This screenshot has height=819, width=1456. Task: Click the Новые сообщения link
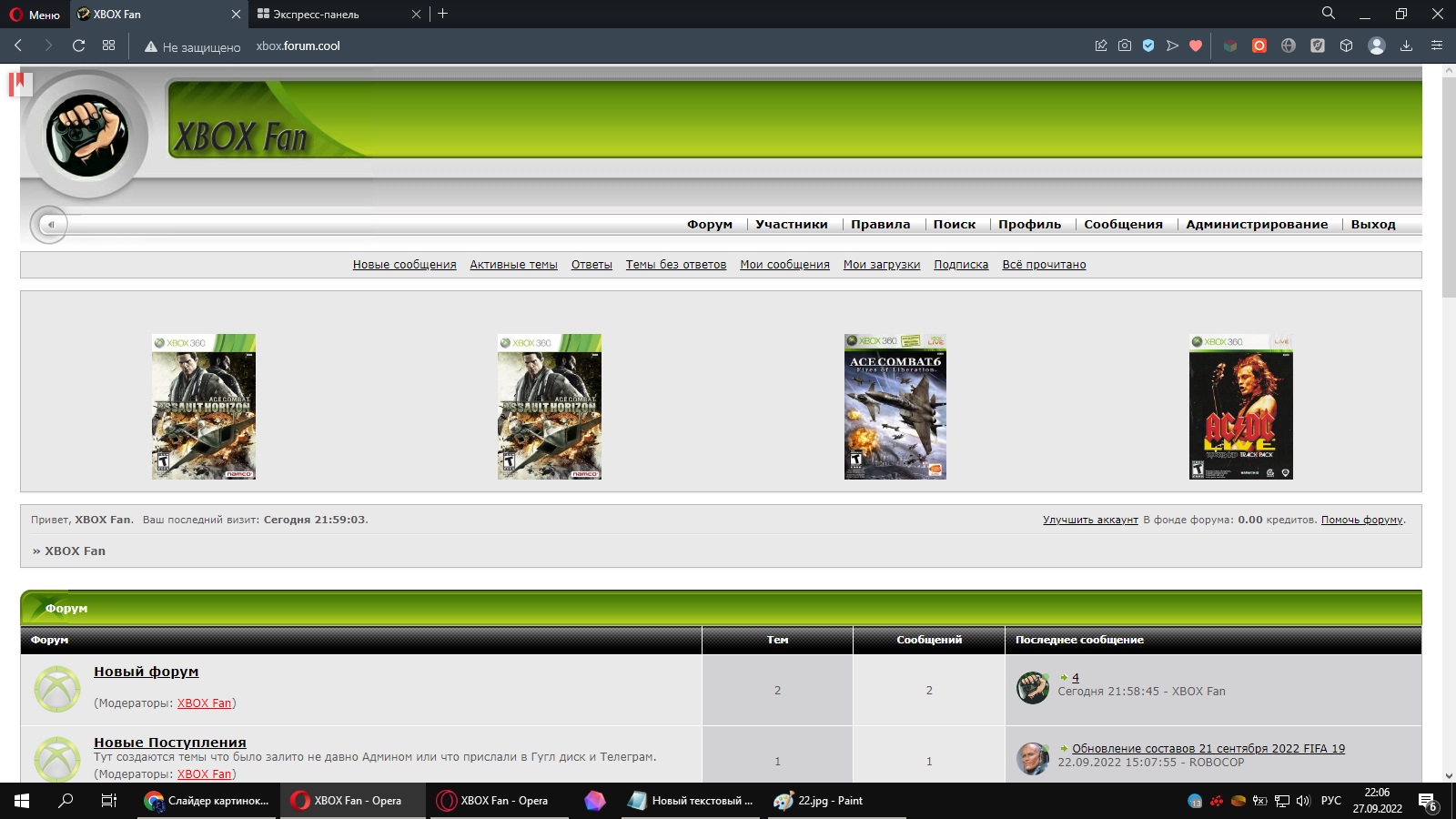click(404, 265)
